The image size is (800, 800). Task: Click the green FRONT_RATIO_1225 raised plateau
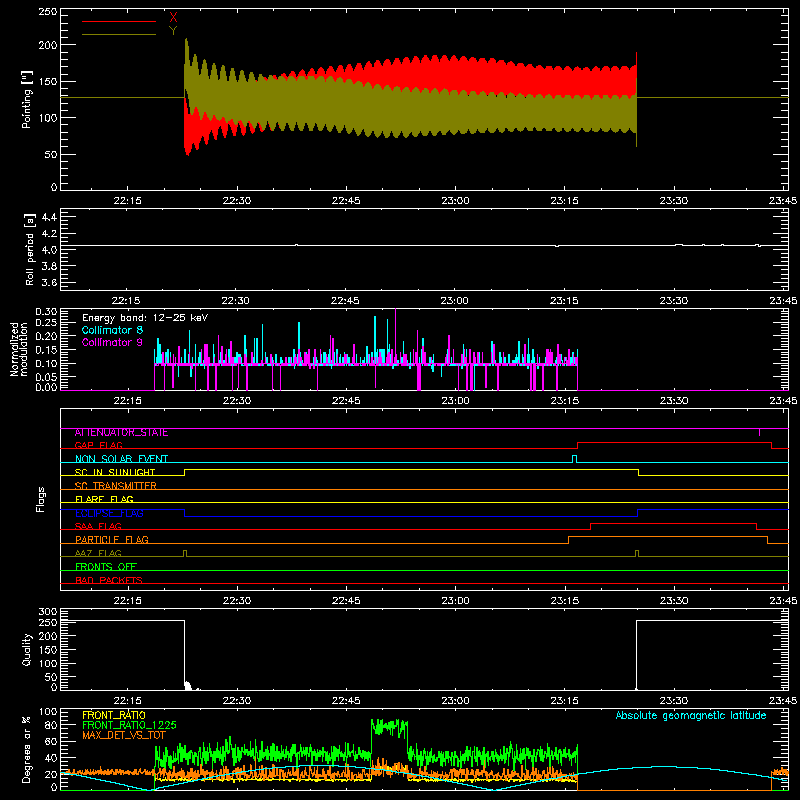tap(389, 727)
